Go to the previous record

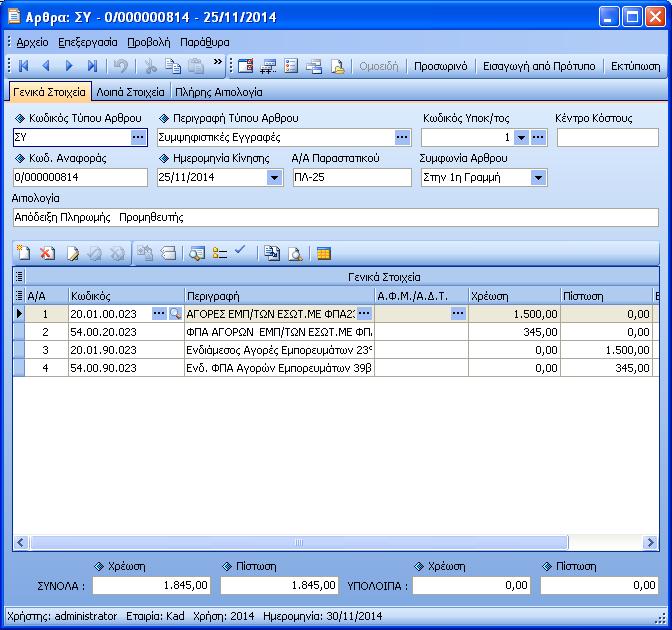coord(46,66)
